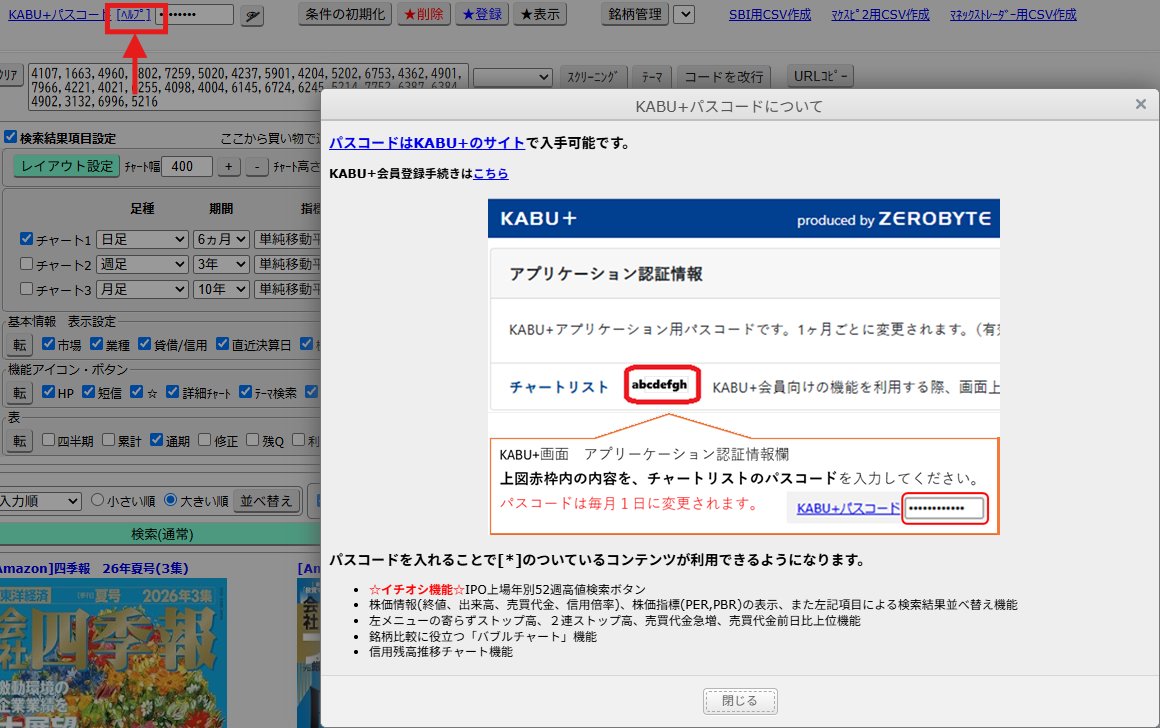
Task: Select the 大きい順 radio button
Action: click(171, 499)
